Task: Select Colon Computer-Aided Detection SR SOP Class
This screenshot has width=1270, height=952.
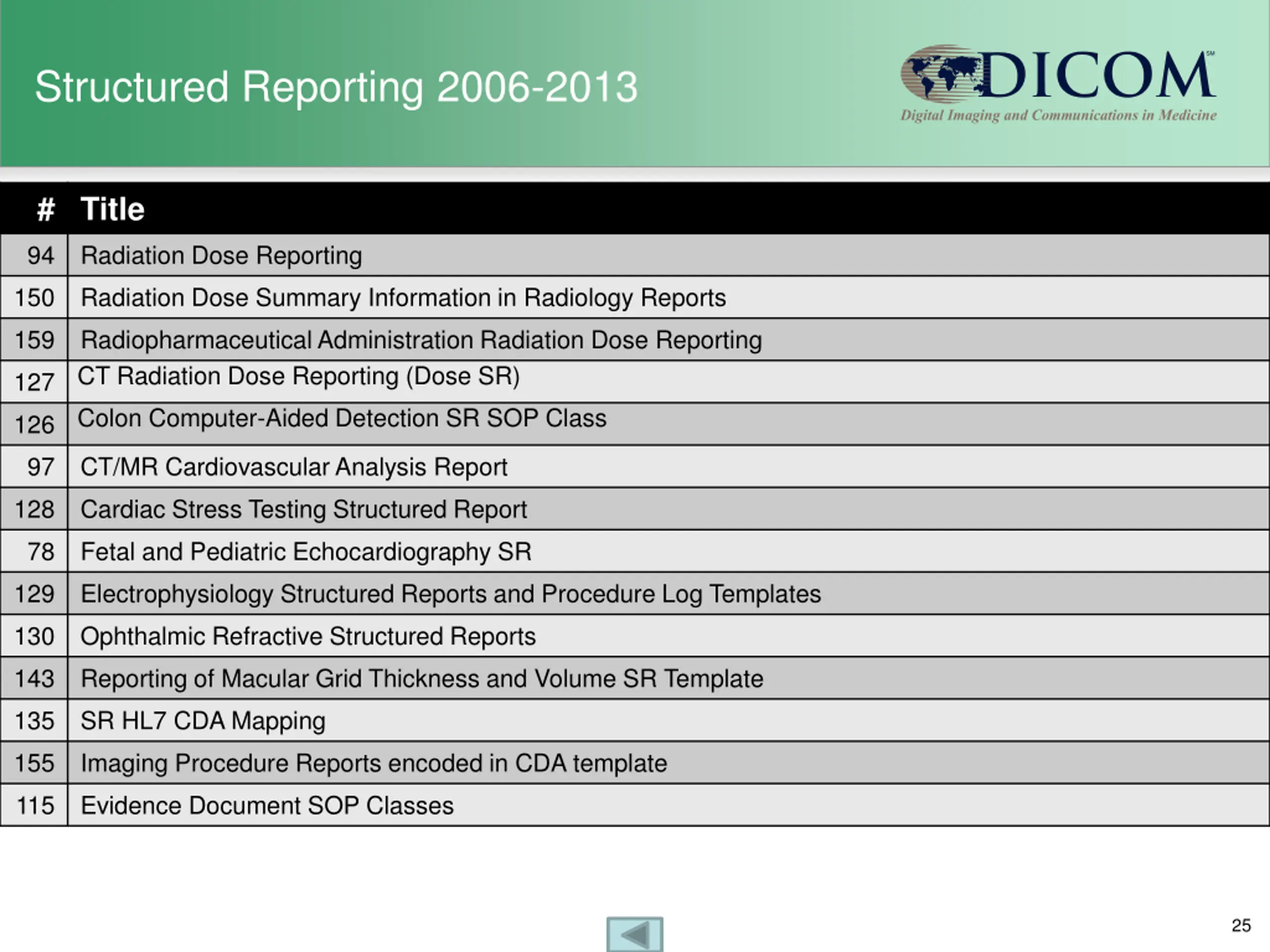Action: pyautogui.click(x=342, y=418)
